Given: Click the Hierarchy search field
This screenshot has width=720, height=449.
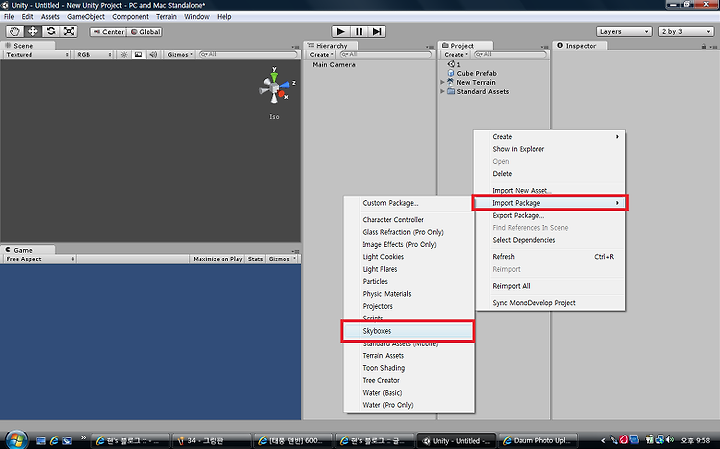Looking at the screenshot, I should pyautogui.click(x=386, y=54).
